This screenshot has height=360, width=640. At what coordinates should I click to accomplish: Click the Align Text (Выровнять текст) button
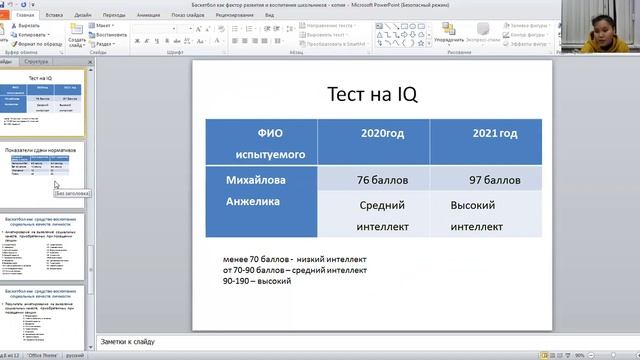point(323,35)
